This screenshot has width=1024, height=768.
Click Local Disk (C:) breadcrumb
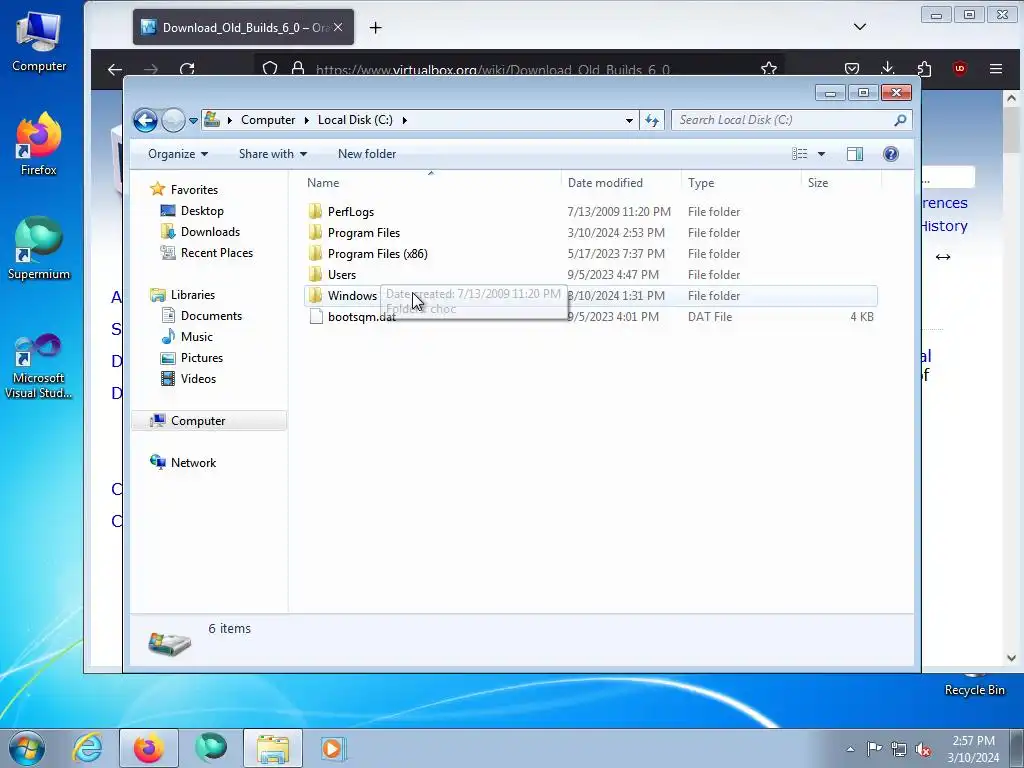pyautogui.click(x=355, y=120)
